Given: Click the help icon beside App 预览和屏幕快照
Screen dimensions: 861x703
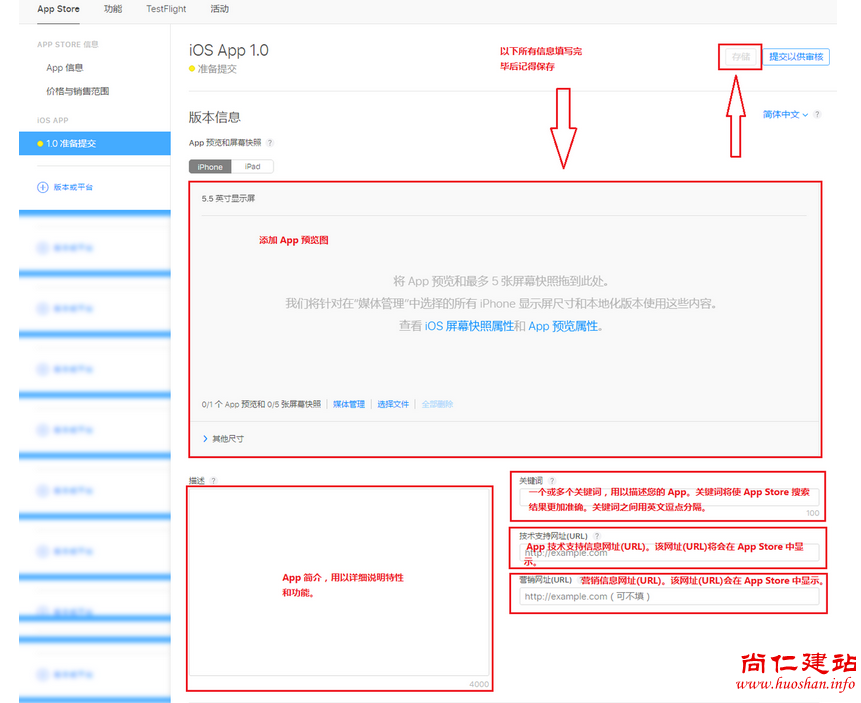Looking at the screenshot, I should click(x=270, y=143).
